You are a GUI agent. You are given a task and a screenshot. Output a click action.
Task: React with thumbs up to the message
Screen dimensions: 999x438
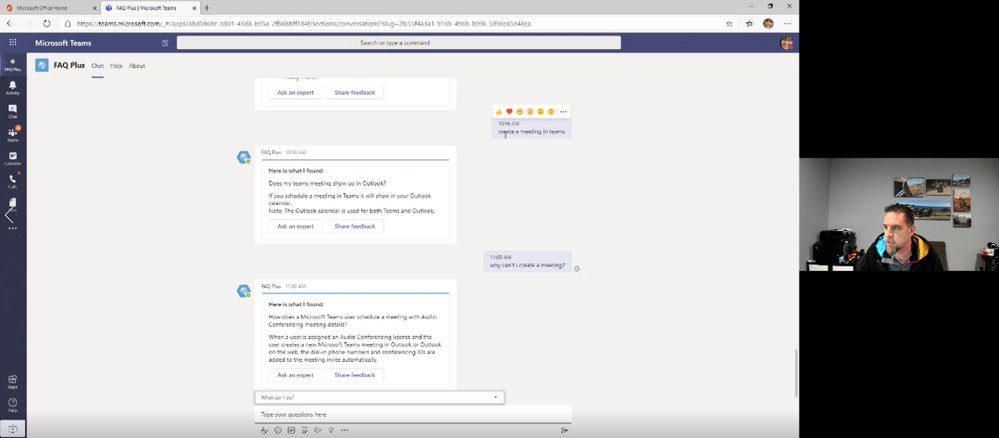(499, 112)
